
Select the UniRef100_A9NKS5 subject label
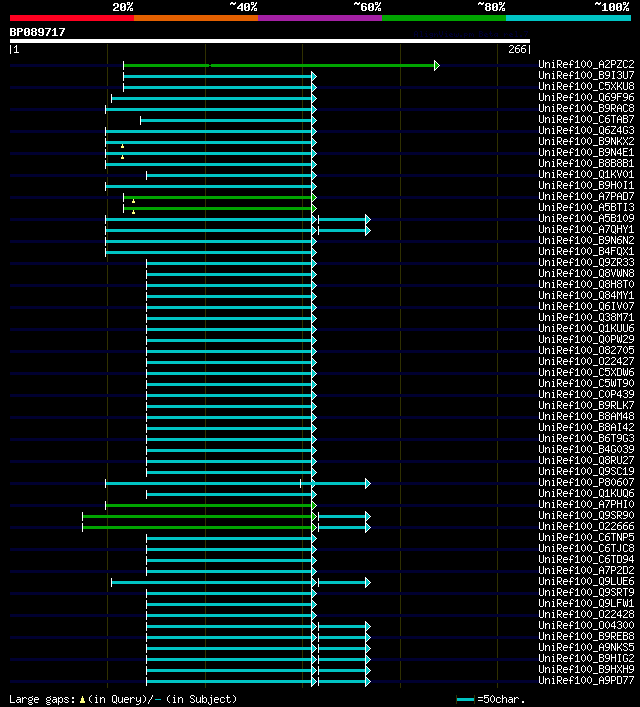pyautogui.click(x=586, y=647)
